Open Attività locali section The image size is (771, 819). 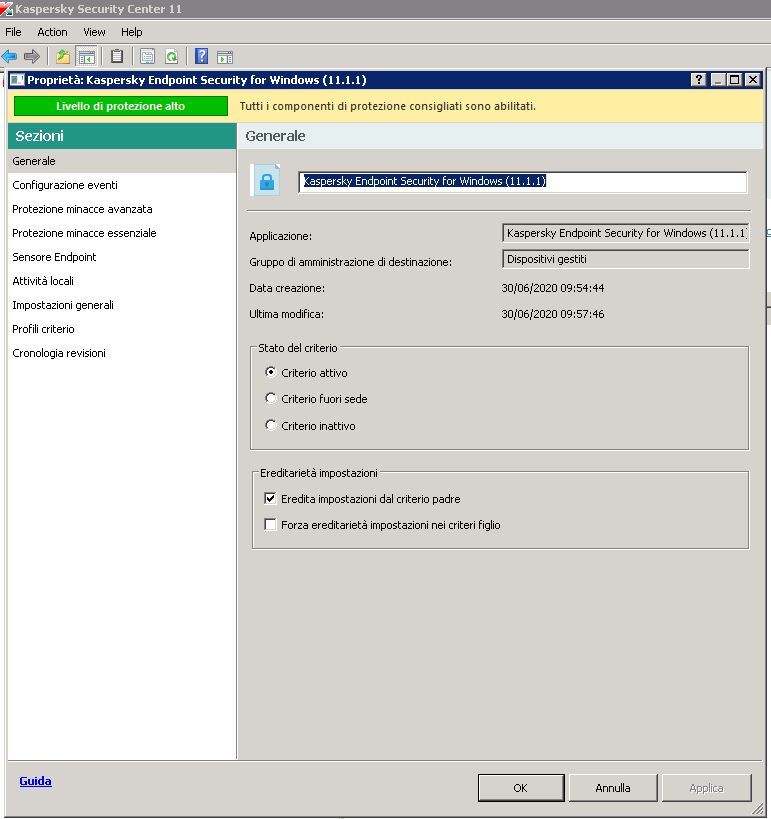click(x=122, y=281)
